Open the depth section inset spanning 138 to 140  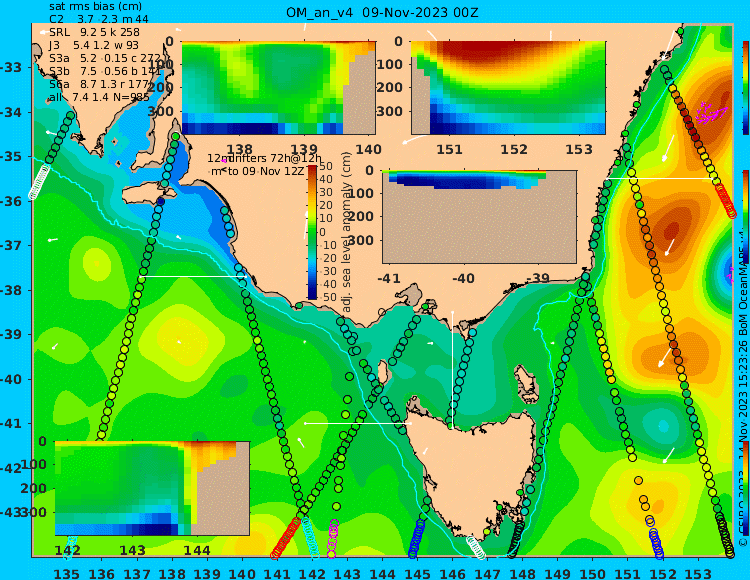(x=278, y=88)
